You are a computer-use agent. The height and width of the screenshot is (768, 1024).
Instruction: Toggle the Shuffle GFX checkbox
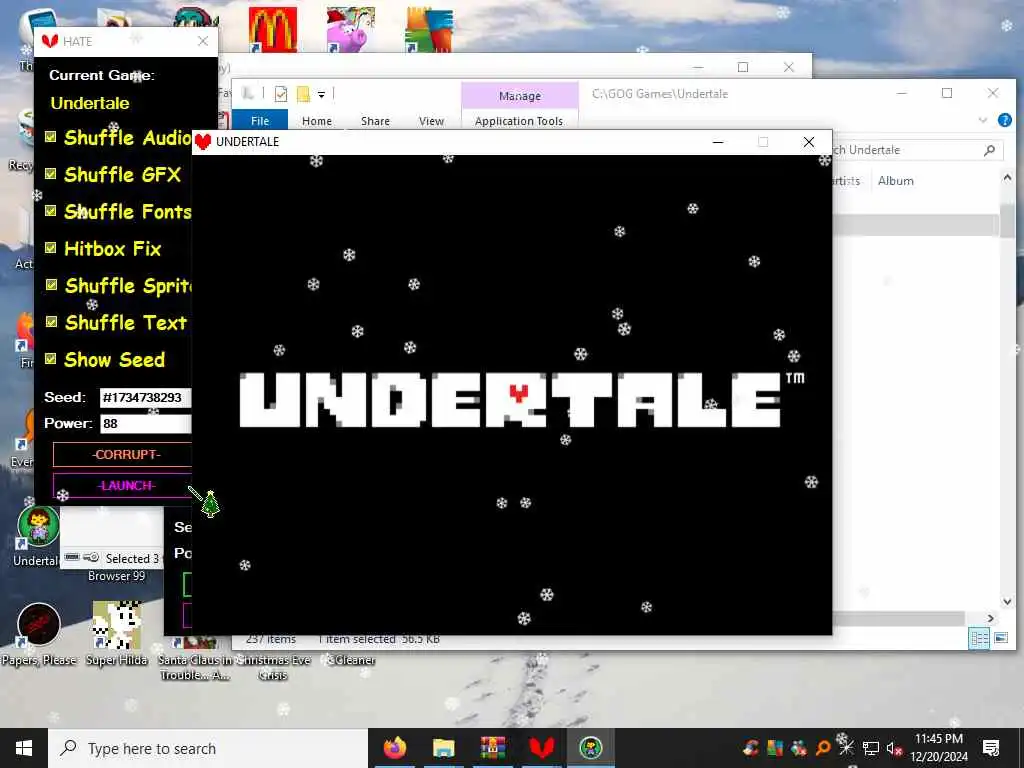tap(50, 174)
